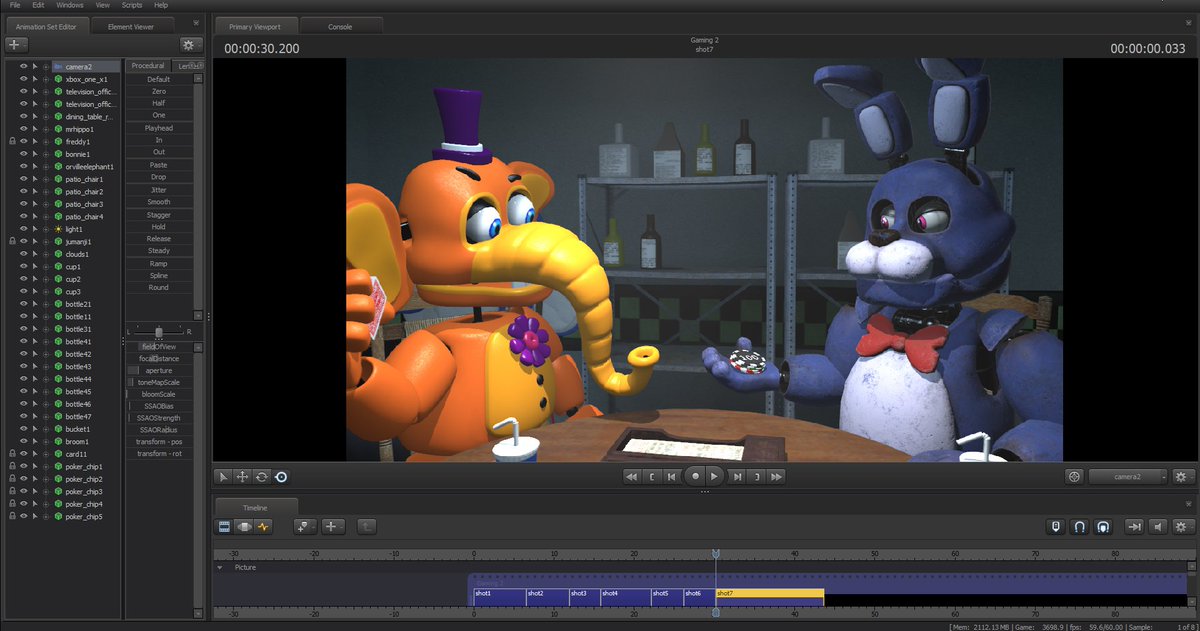This screenshot has width=1200, height=631.
Task: Apply the Spline preset
Action: [x=158, y=275]
